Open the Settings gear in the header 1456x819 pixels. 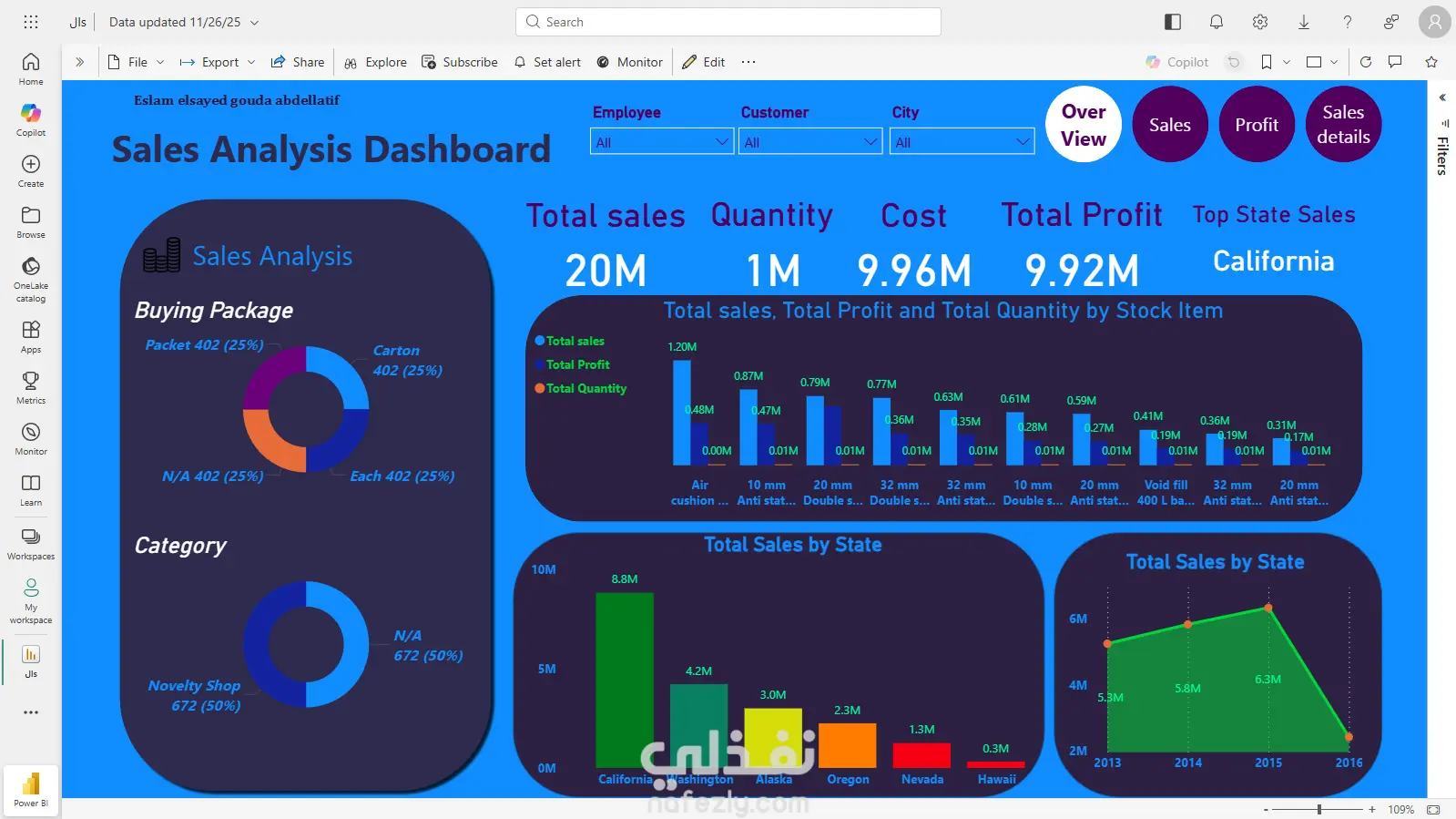click(x=1260, y=22)
